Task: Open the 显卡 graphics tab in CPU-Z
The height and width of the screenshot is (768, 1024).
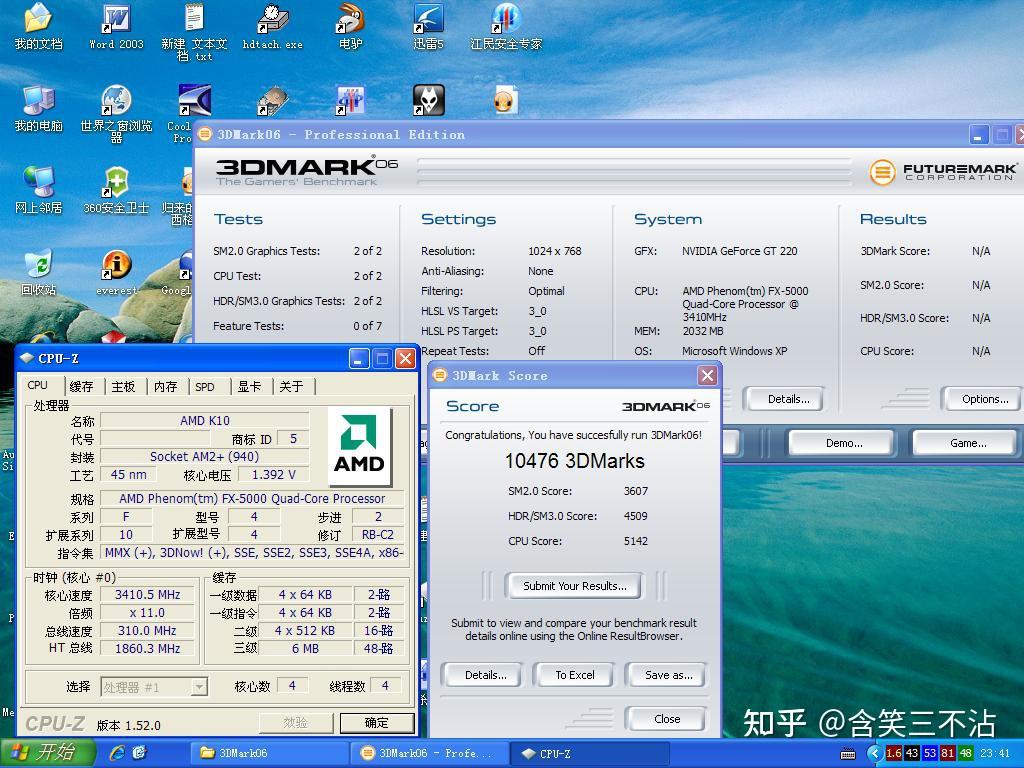Action: 248,386
